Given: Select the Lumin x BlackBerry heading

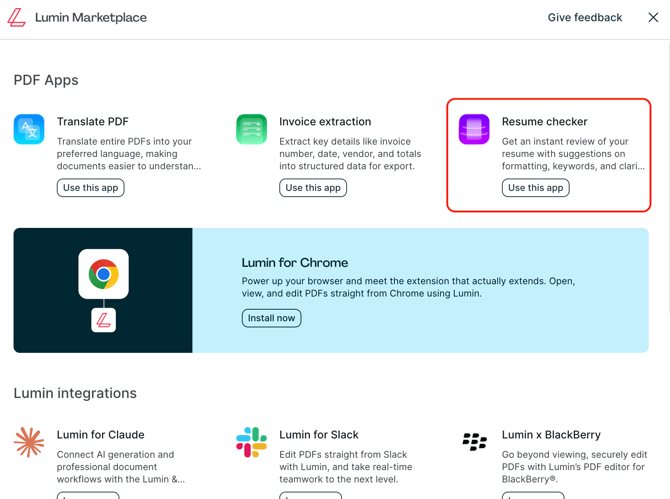Looking at the screenshot, I should 551,435.
